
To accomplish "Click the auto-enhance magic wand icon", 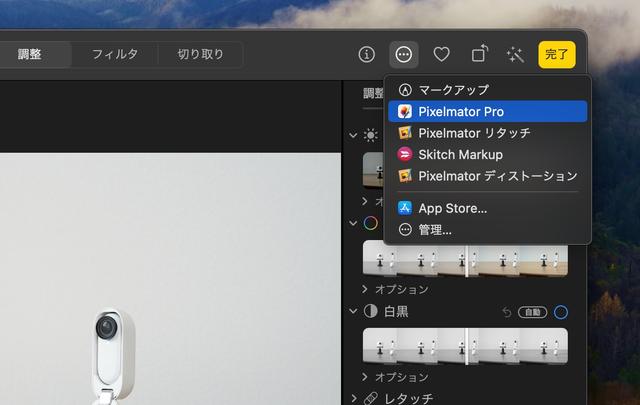I will pyautogui.click(x=516, y=54).
